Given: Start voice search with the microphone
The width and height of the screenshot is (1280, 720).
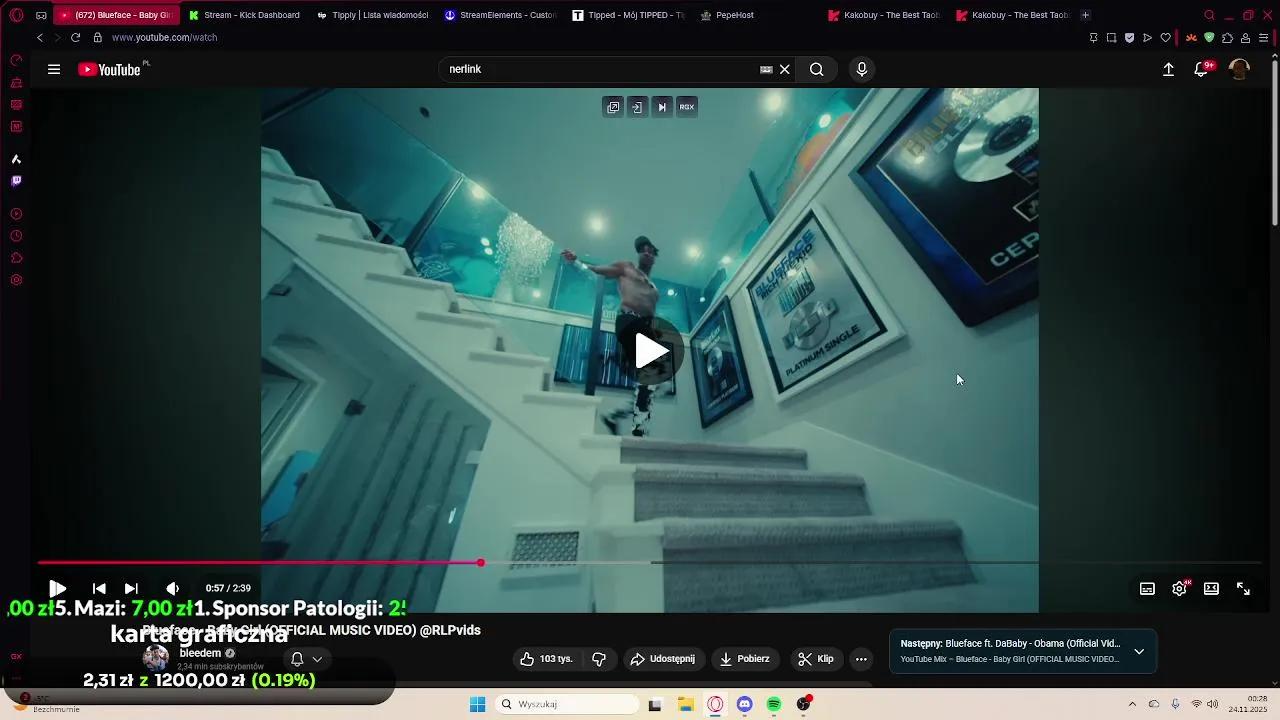Looking at the screenshot, I should (x=862, y=69).
